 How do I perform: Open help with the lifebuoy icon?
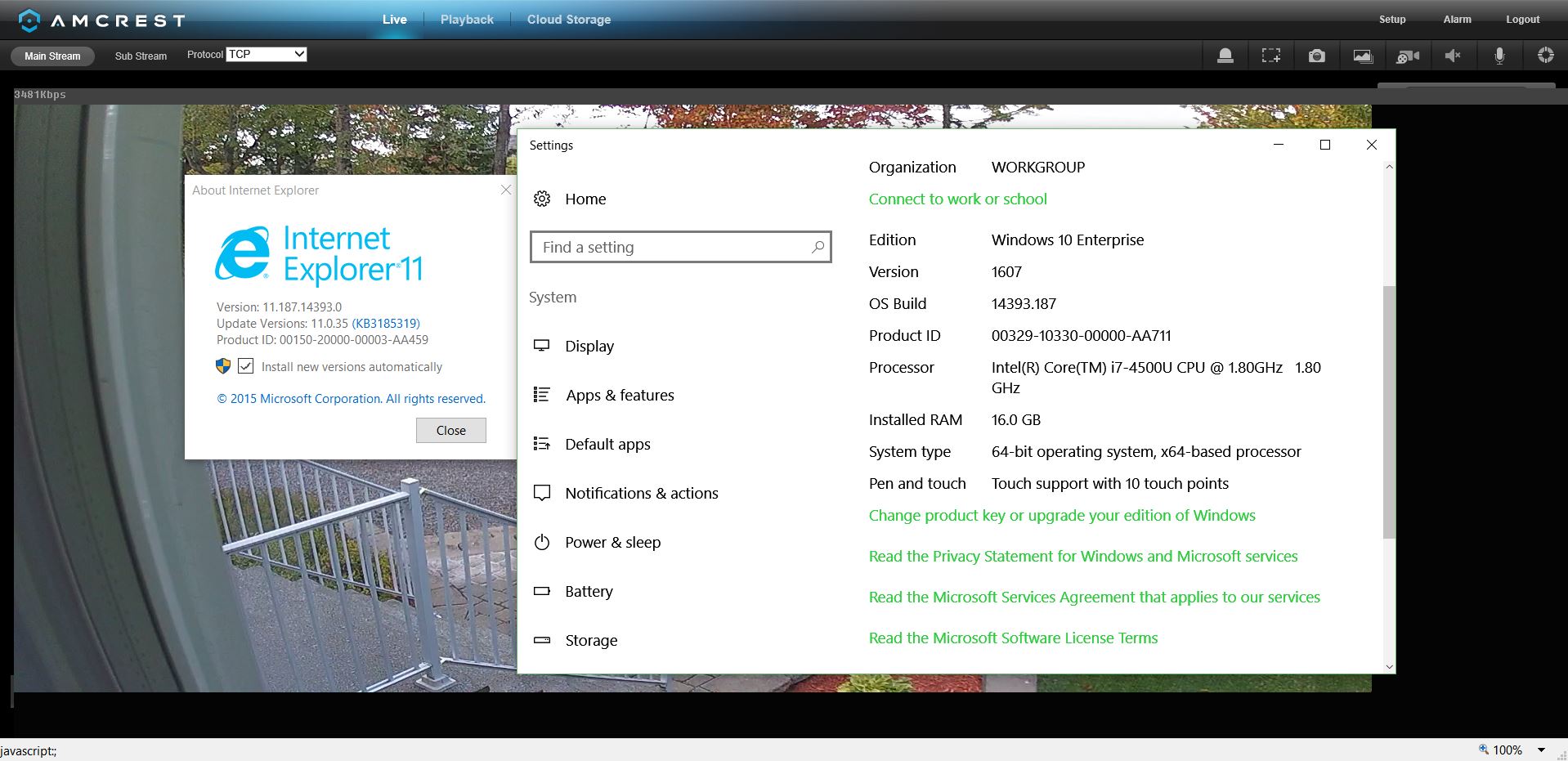tap(1545, 56)
